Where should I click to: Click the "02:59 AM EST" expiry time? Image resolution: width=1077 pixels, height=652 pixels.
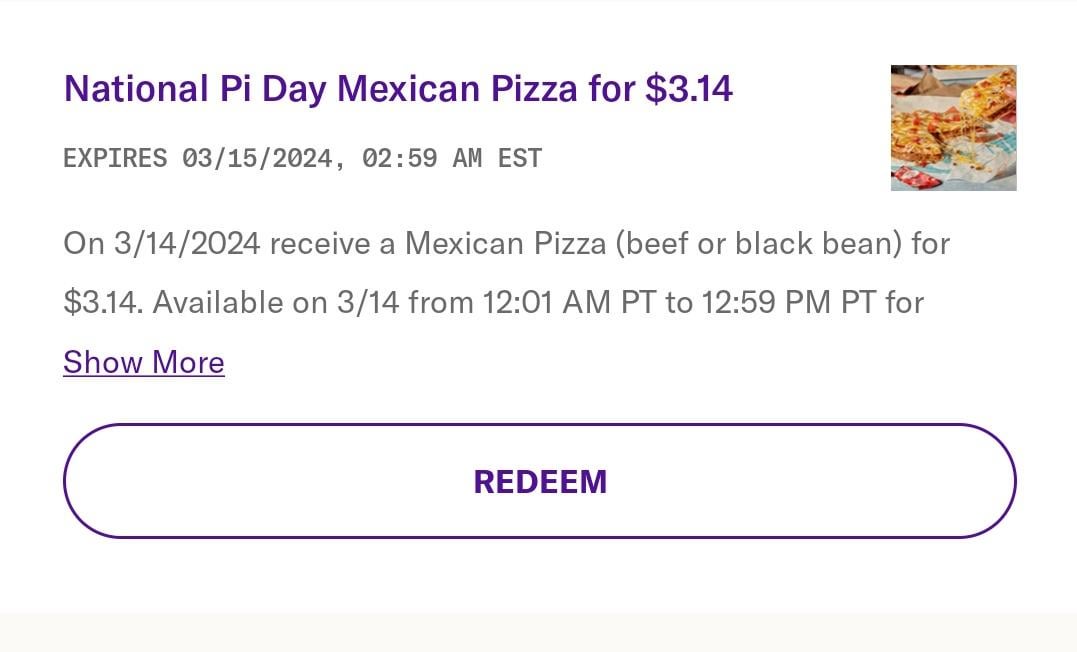(x=452, y=158)
